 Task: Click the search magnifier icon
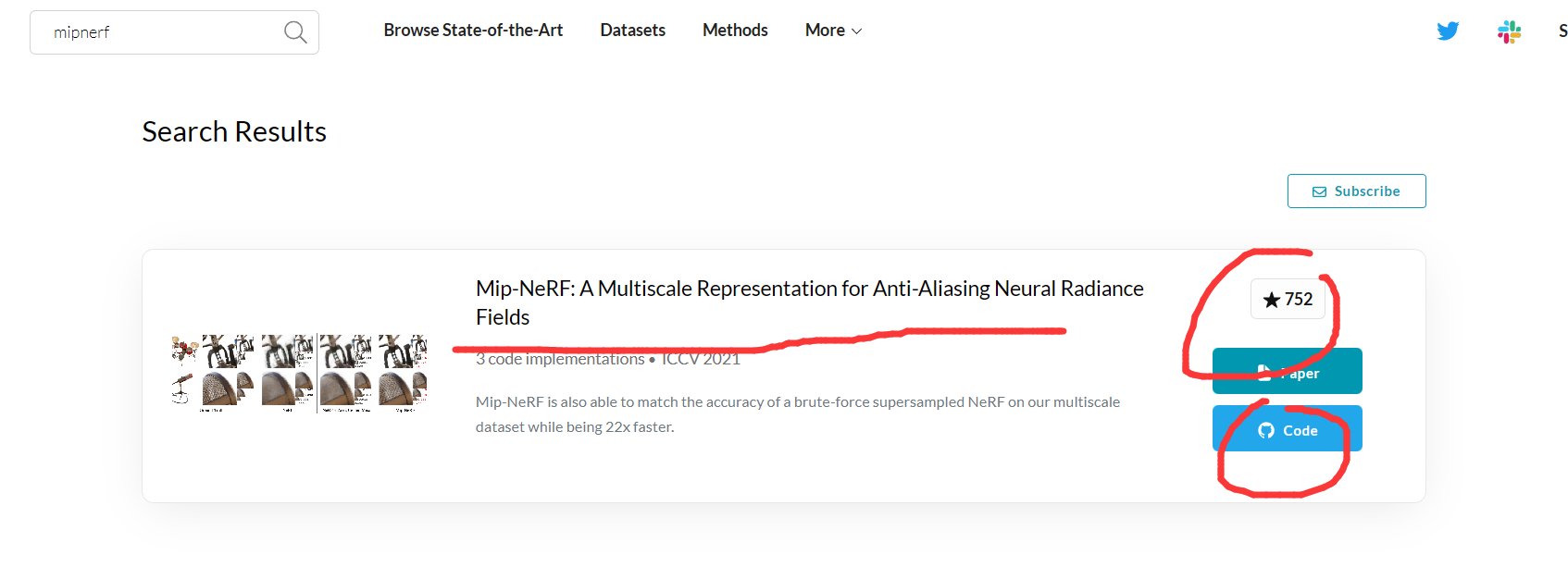pos(294,31)
